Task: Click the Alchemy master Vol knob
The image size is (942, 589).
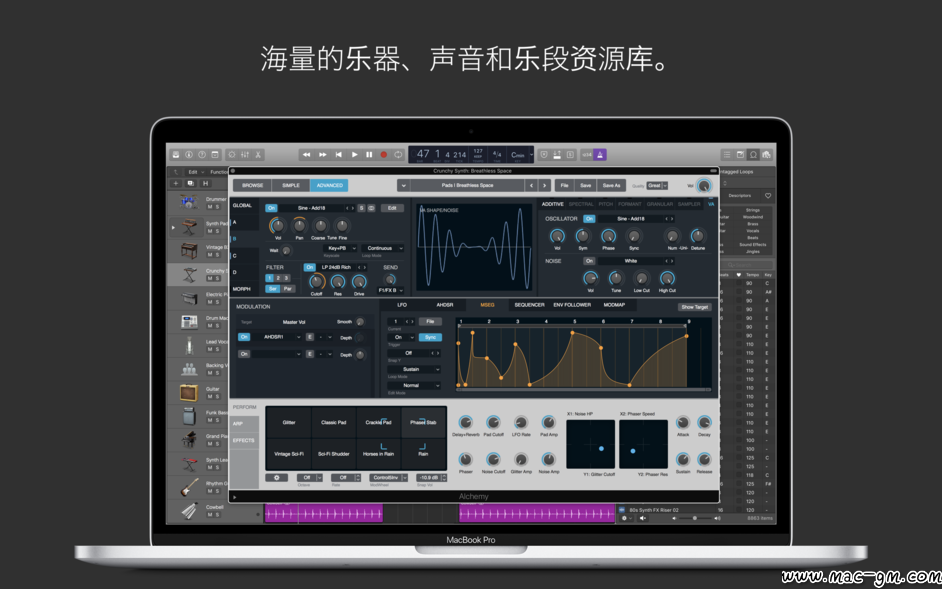Action: coord(704,186)
